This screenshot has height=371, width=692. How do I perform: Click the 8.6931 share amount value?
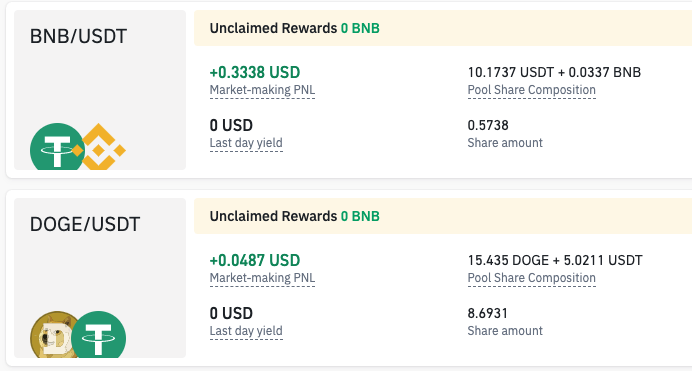488,313
